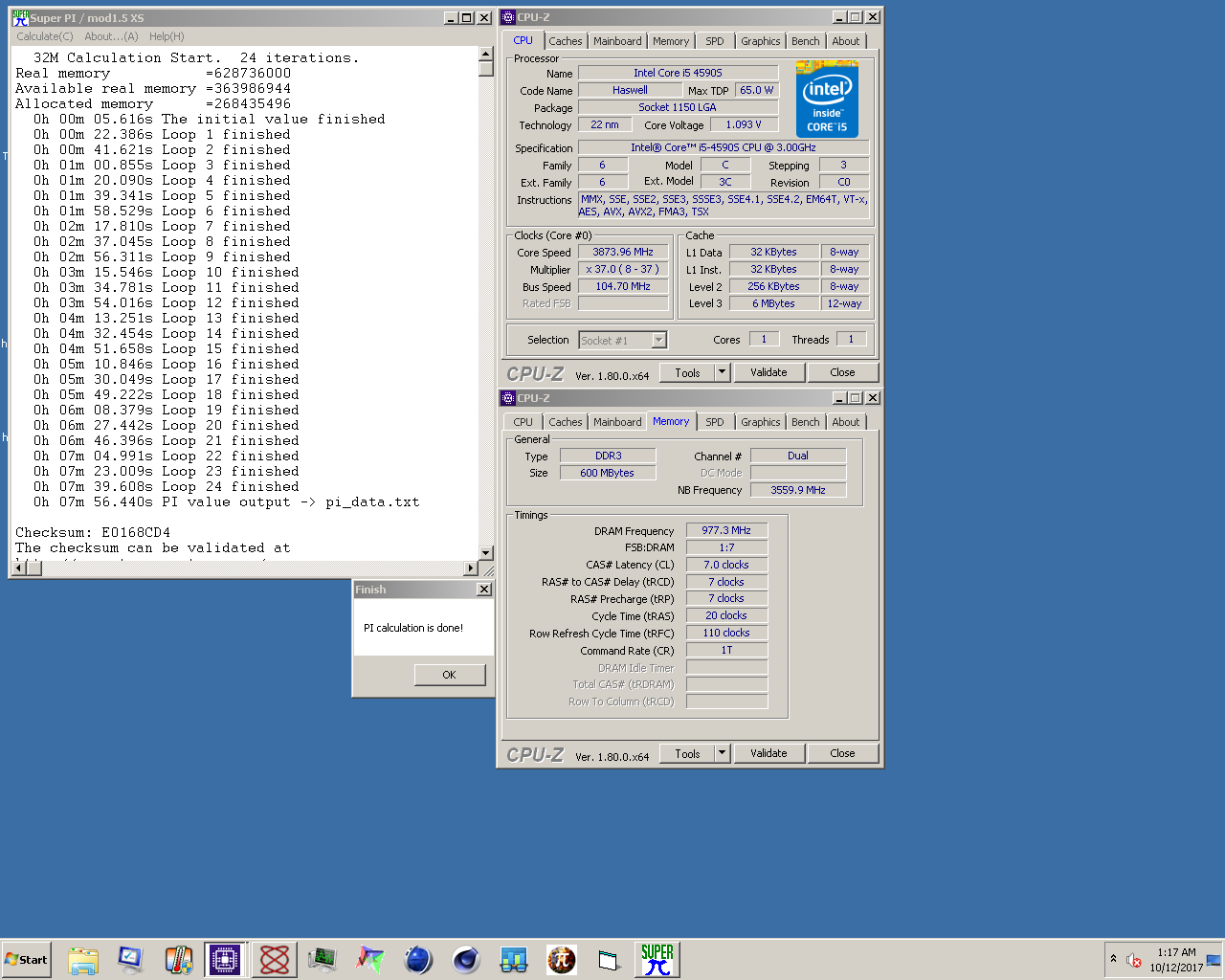The width and height of the screenshot is (1225, 980).
Task: Click the Core Voltage value 1.093 V
Action: tap(744, 124)
